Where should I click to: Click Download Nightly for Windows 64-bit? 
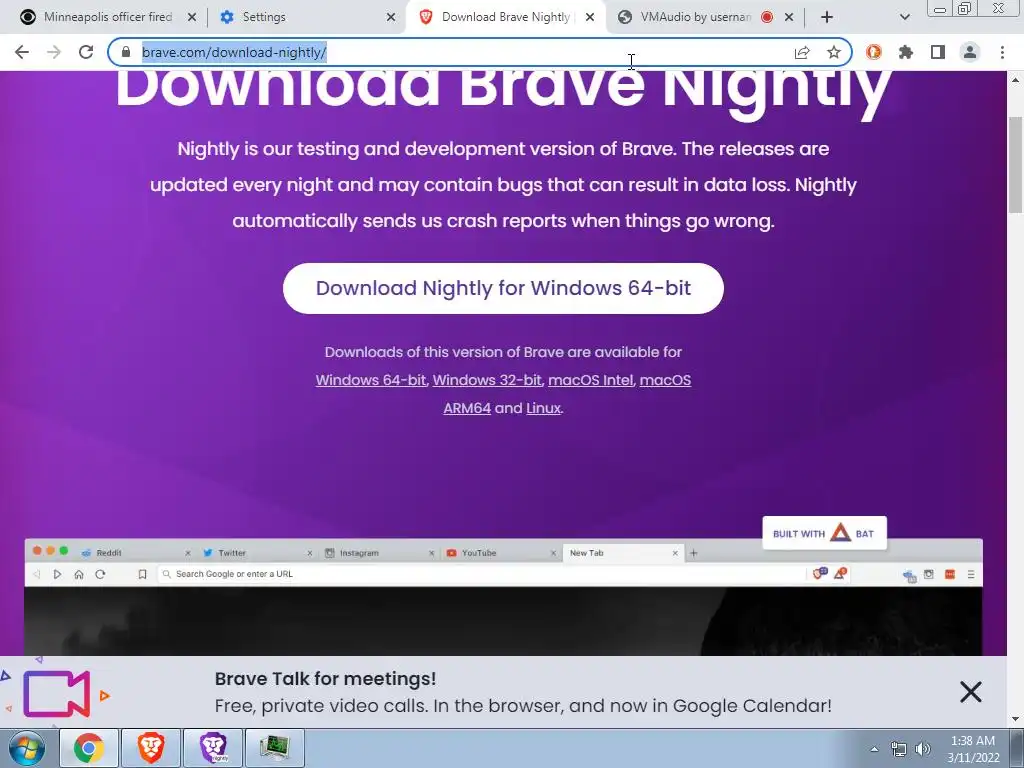point(503,288)
